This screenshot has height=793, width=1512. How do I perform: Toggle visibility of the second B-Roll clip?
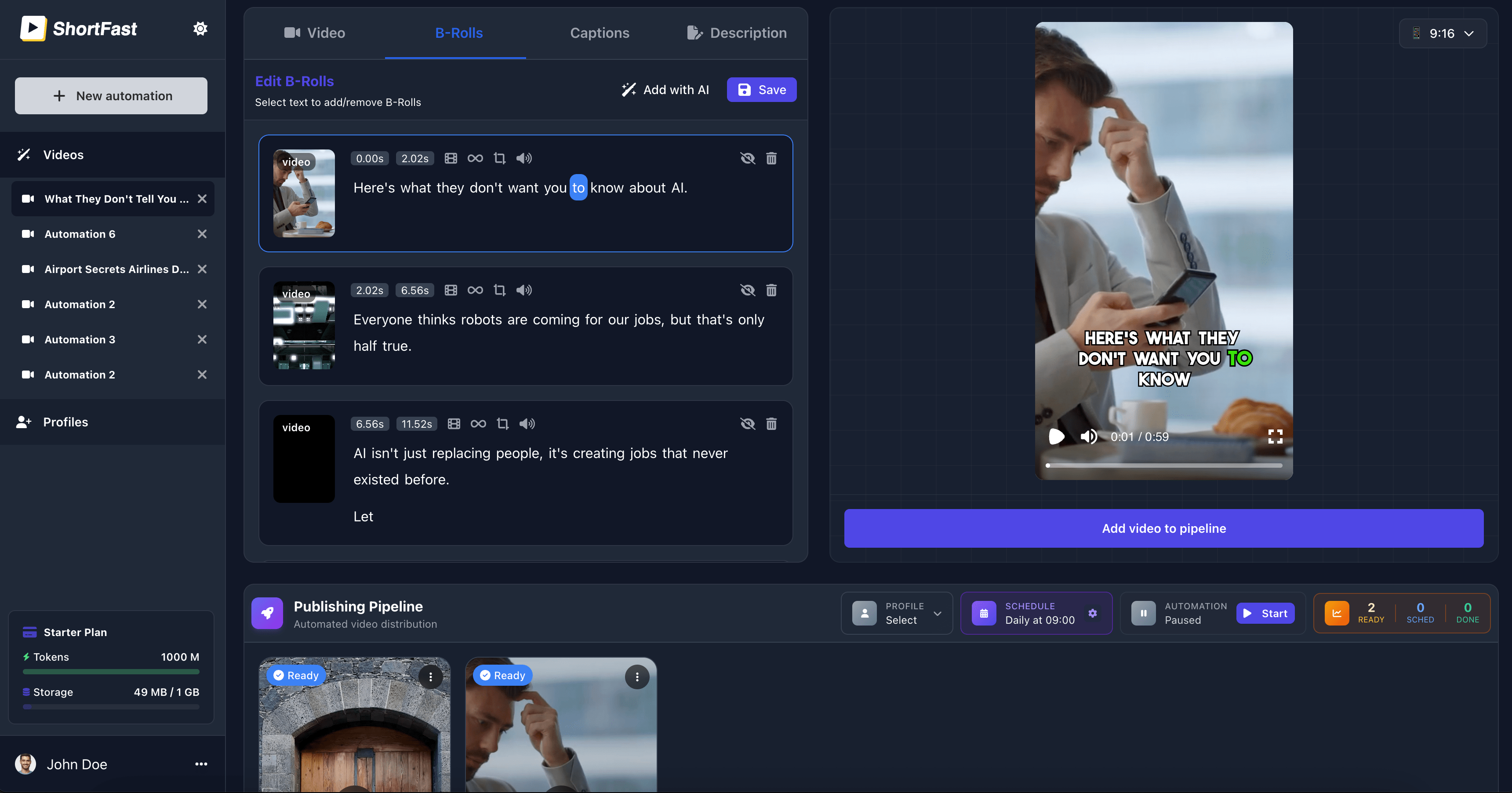point(747,290)
